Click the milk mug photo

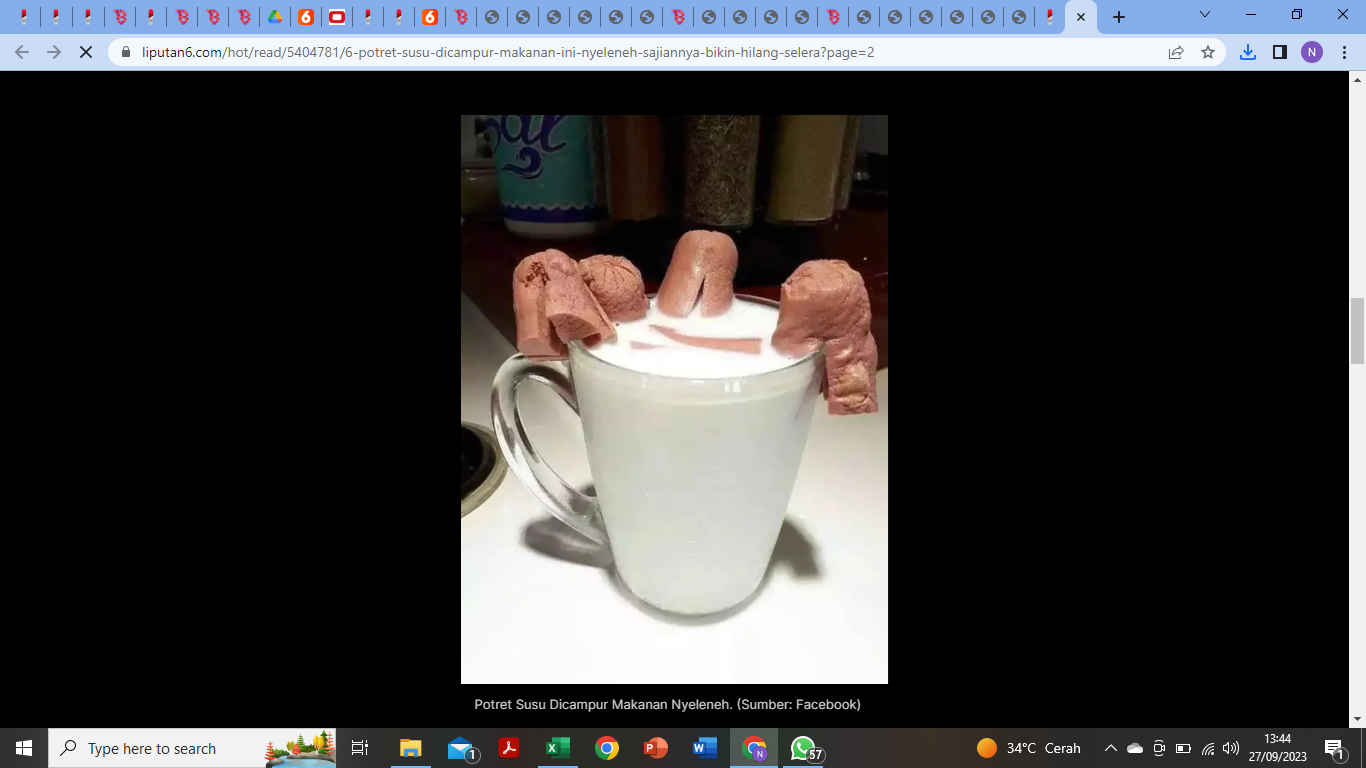tap(674, 399)
